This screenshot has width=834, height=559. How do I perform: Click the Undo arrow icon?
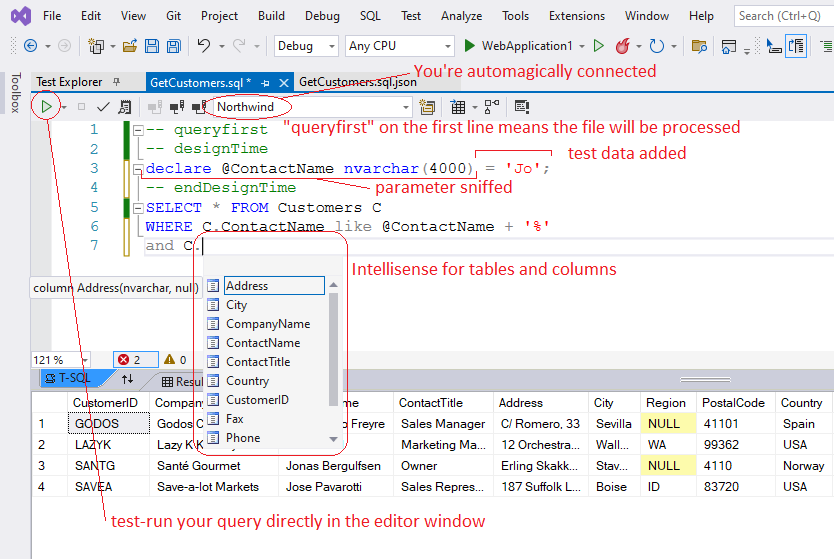204,46
